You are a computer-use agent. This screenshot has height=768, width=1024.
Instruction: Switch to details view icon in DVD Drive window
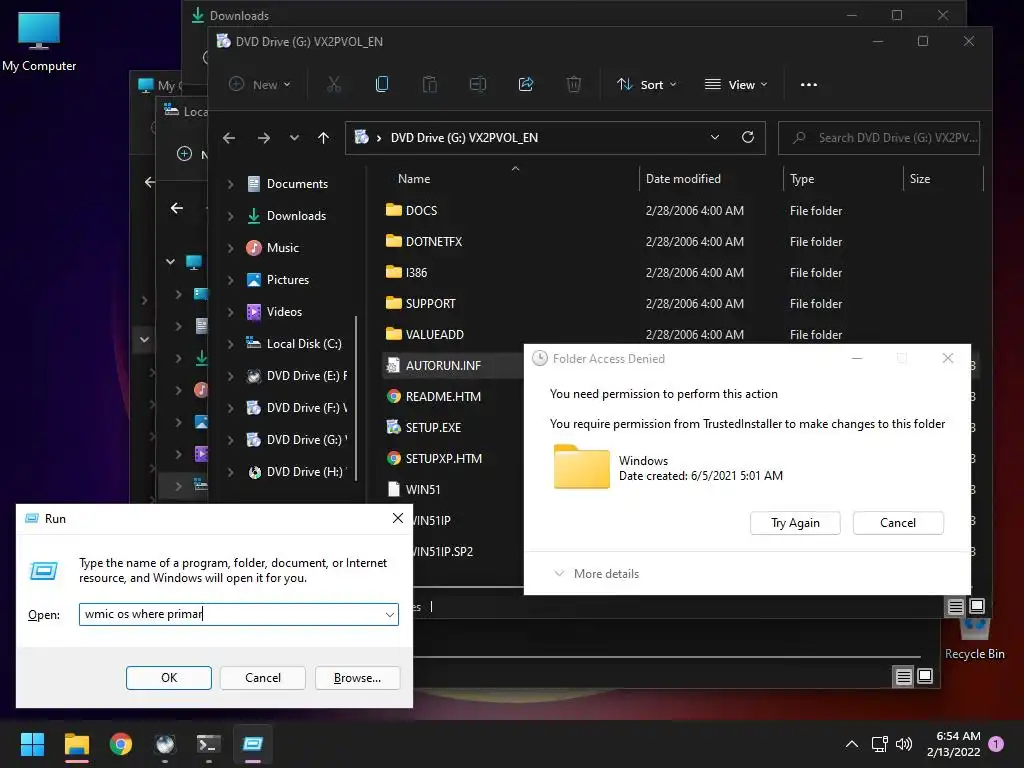pos(955,607)
